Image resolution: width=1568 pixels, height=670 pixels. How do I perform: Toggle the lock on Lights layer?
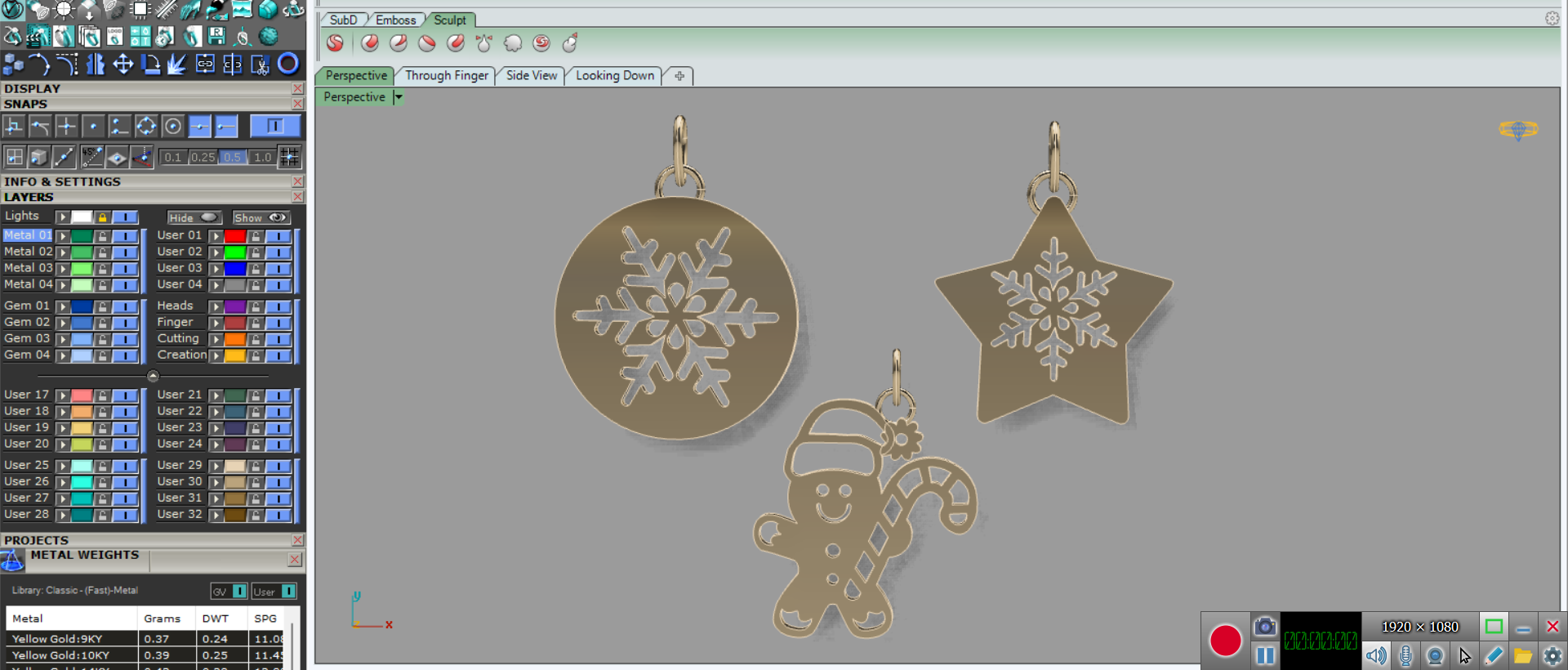(x=102, y=217)
